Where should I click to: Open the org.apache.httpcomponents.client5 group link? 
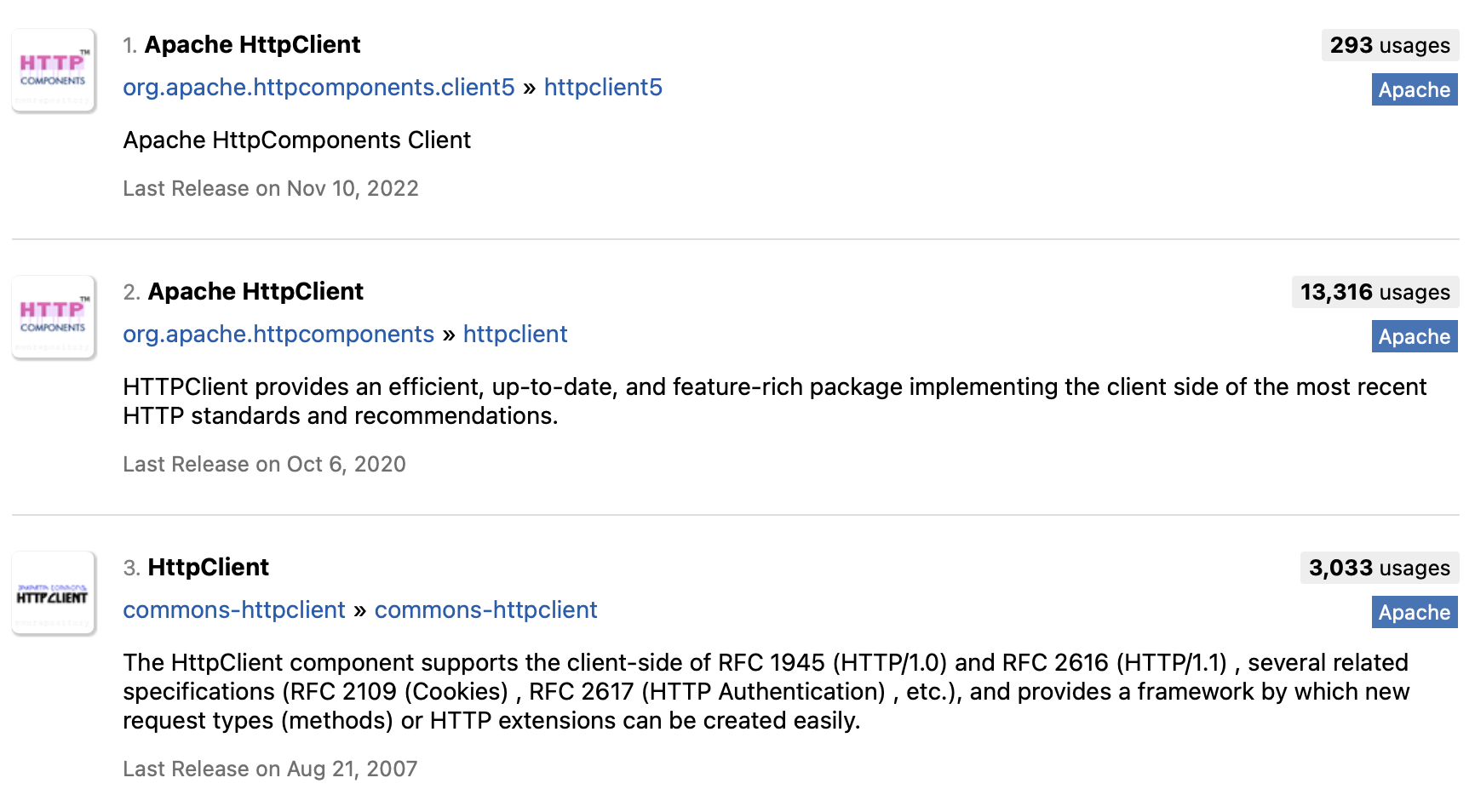(319, 87)
